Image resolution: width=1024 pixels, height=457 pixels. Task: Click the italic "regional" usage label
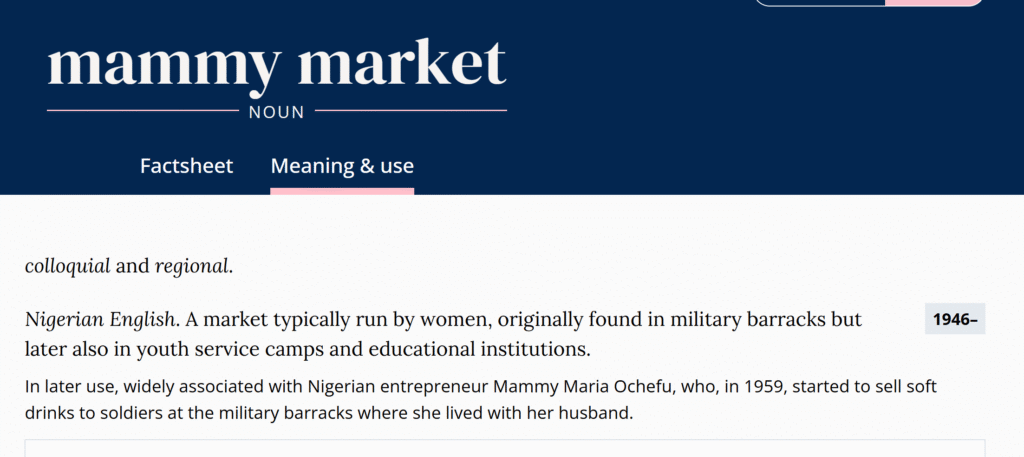coord(192,267)
